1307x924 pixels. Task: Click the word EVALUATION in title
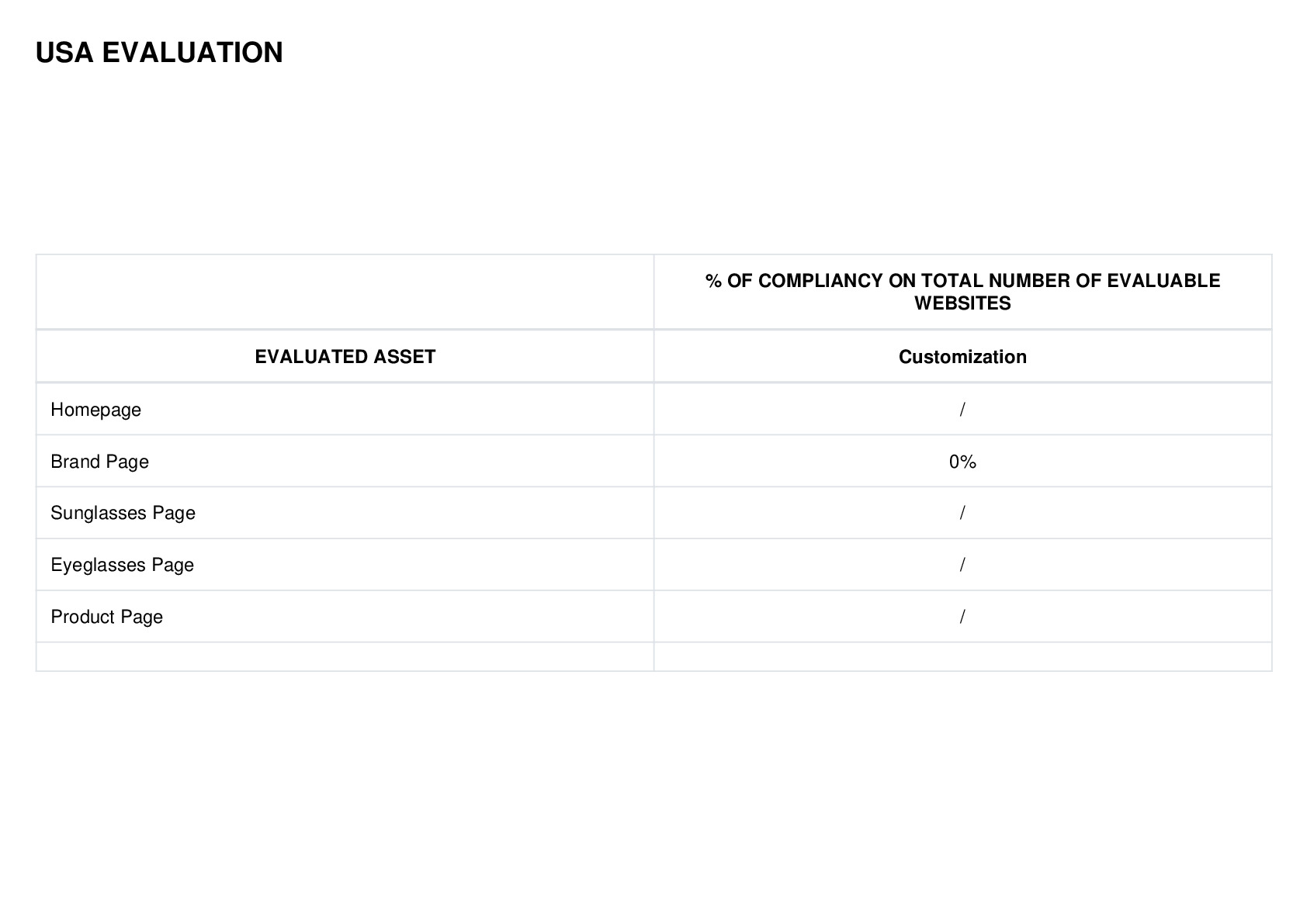pyautogui.click(x=192, y=53)
